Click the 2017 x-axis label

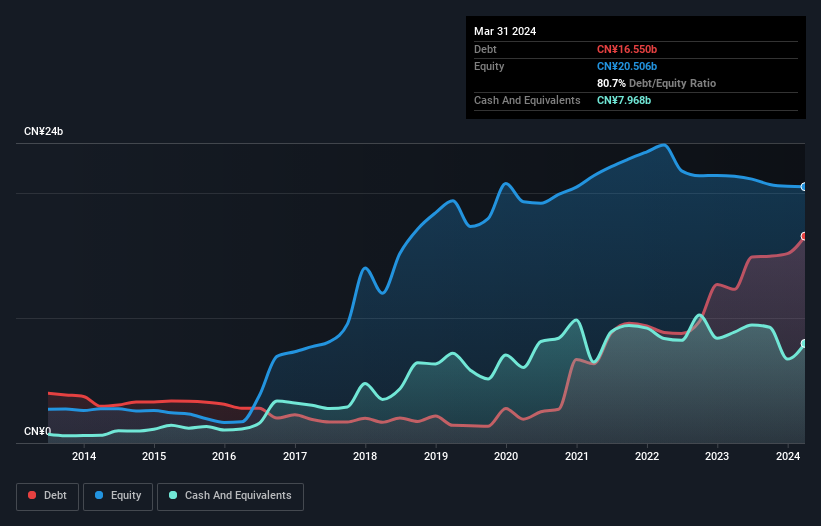(295, 456)
